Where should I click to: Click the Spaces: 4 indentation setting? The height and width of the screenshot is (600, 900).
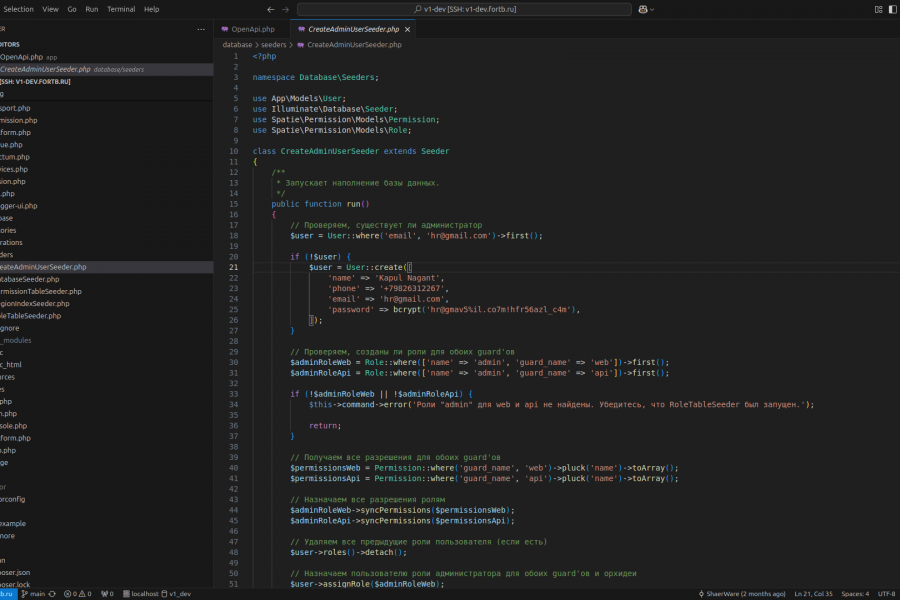tap(855, 593)
